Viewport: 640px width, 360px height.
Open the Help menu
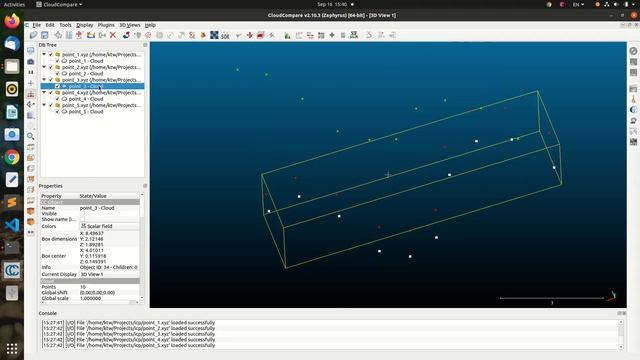coord(150,25)
